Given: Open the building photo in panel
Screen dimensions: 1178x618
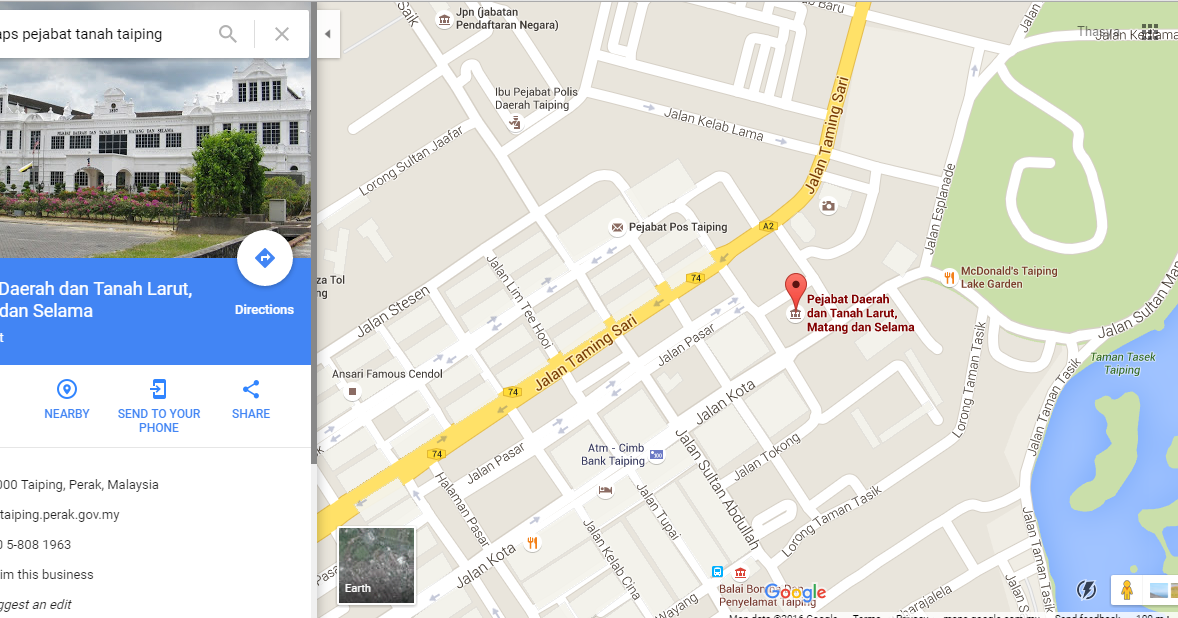Looking at the screenshot, I should click(156, 158).
